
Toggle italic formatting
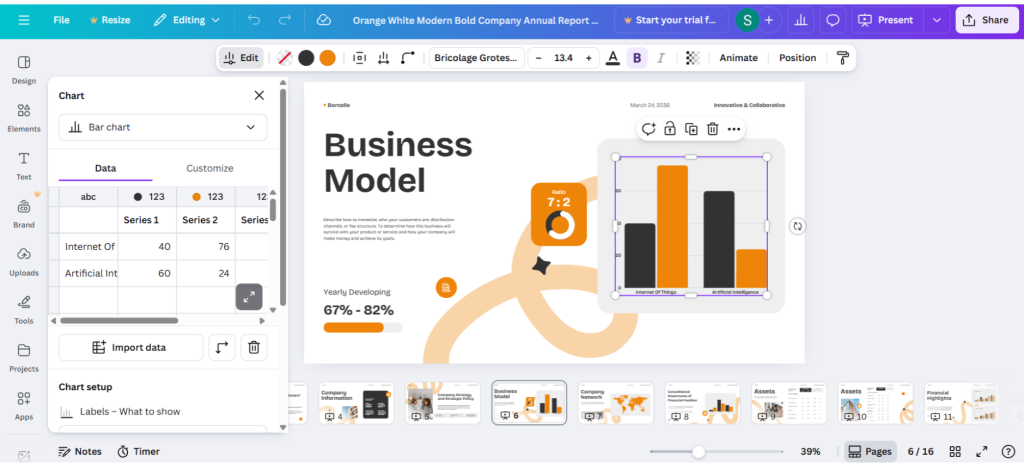tap(660, 58)
